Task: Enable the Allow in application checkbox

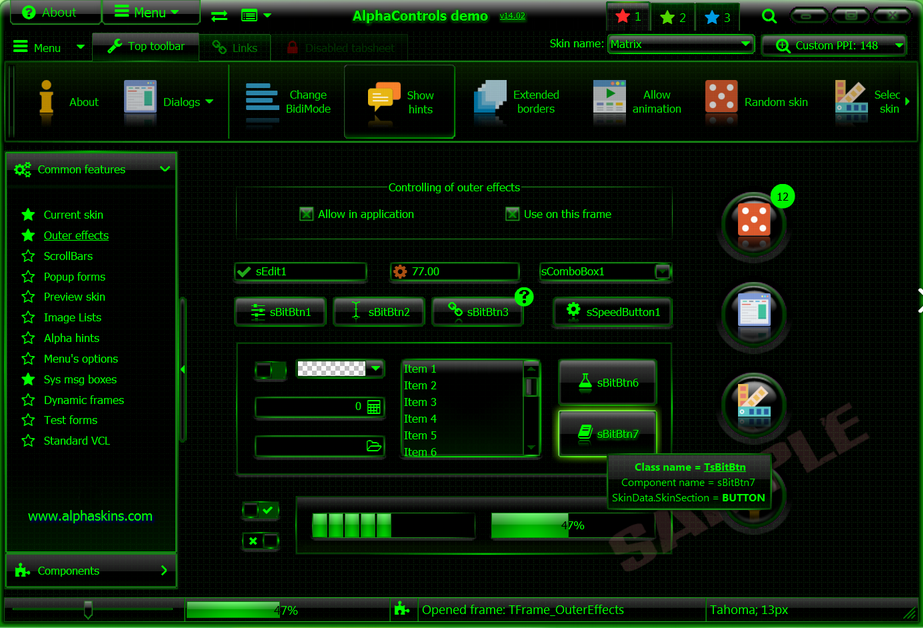Action: [x=306, y=213]
